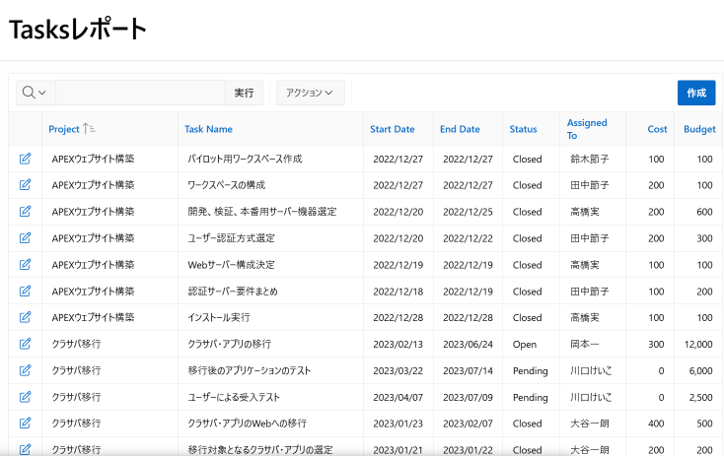Viewport: 724px width, 456px height.
Task: Edit the 移行後のアプリケーションのテスト task
Action: (x=25, y=371)
